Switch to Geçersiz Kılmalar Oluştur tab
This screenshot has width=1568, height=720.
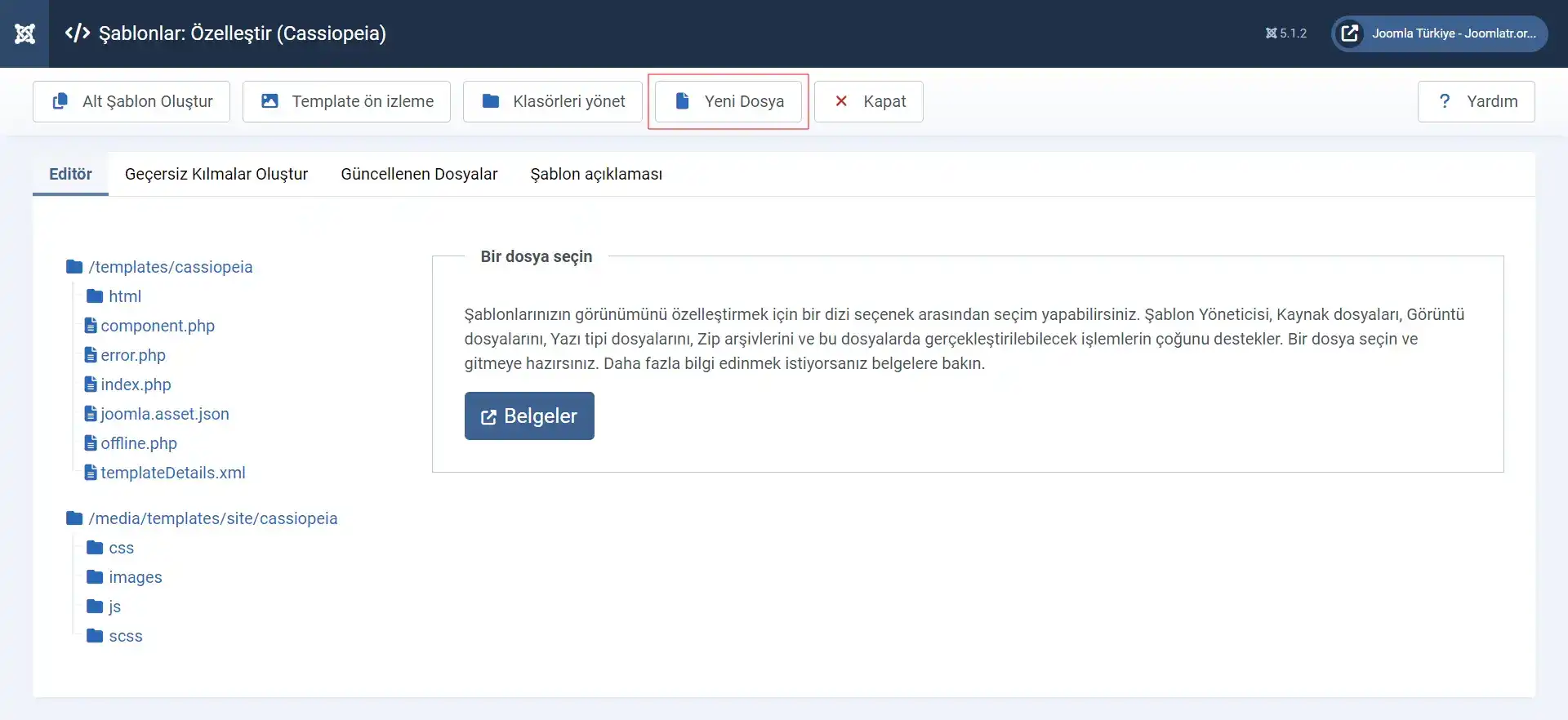point(216,174)
